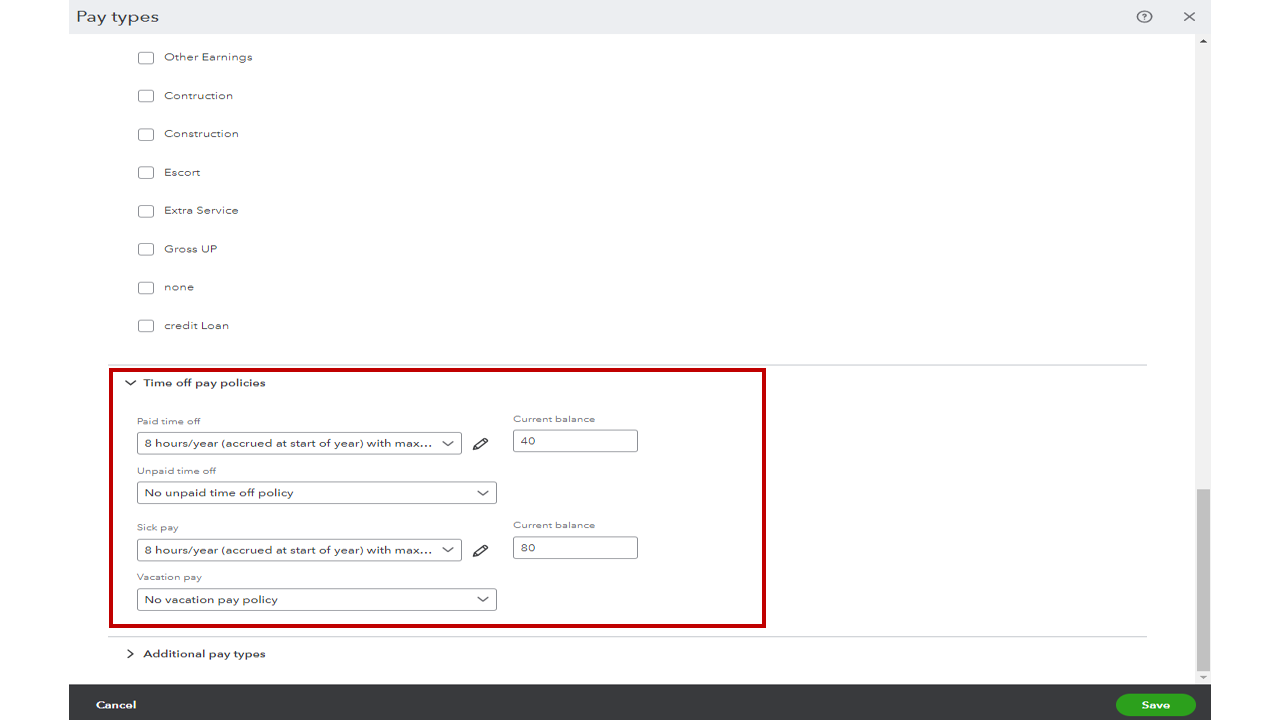Enable the Other Earnings pay type
The width and height of the screenshot is (1280, 720).
(145, 57)
